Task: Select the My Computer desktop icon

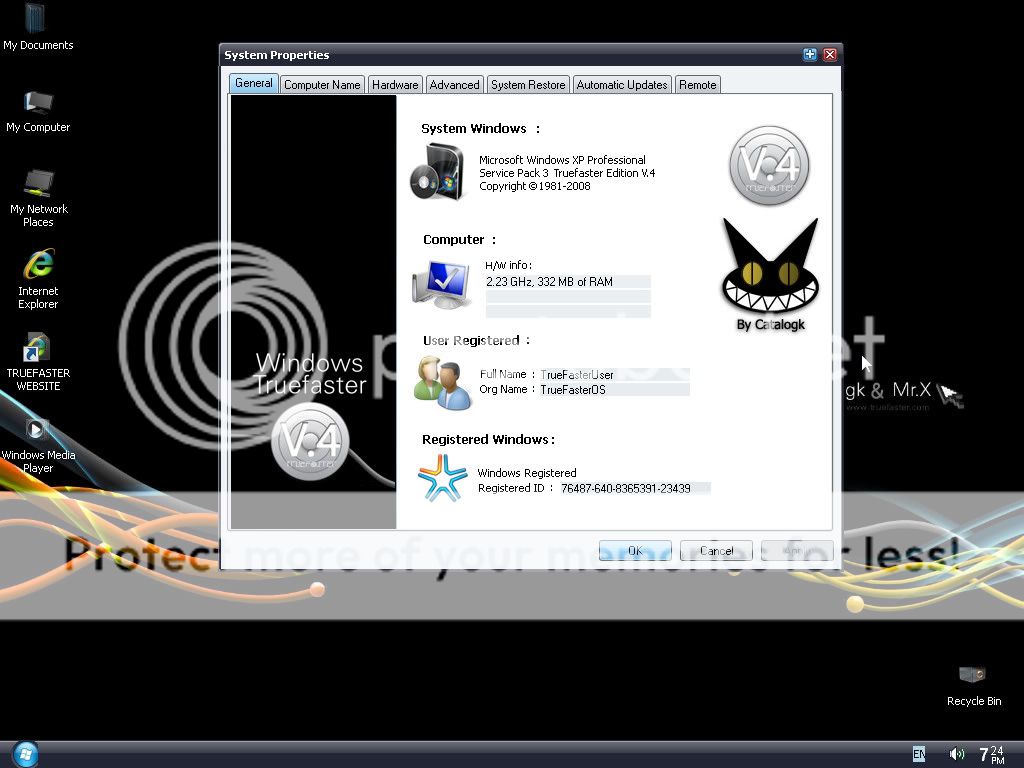Action: click(38, 103)
